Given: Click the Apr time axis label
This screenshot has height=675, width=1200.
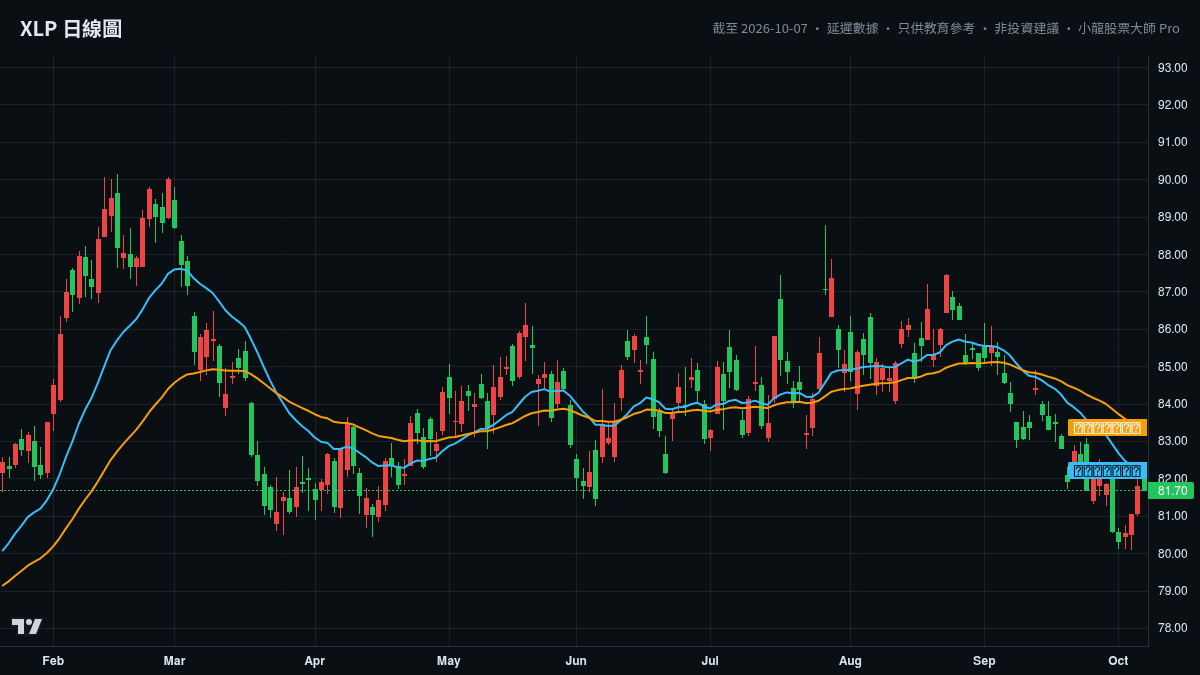Looking at the screenshot, I should coord(315,661).
